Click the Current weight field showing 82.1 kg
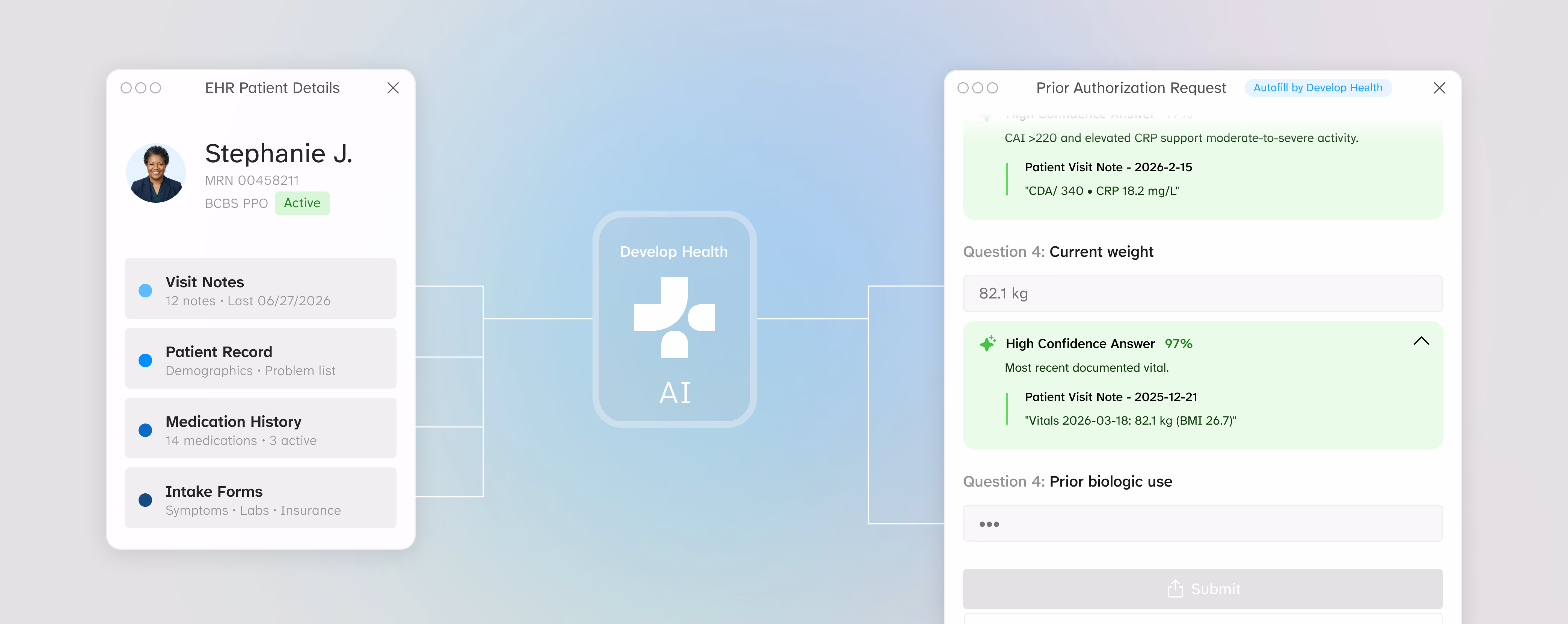The image size is (1568, 624). [x=1203, y=294]
